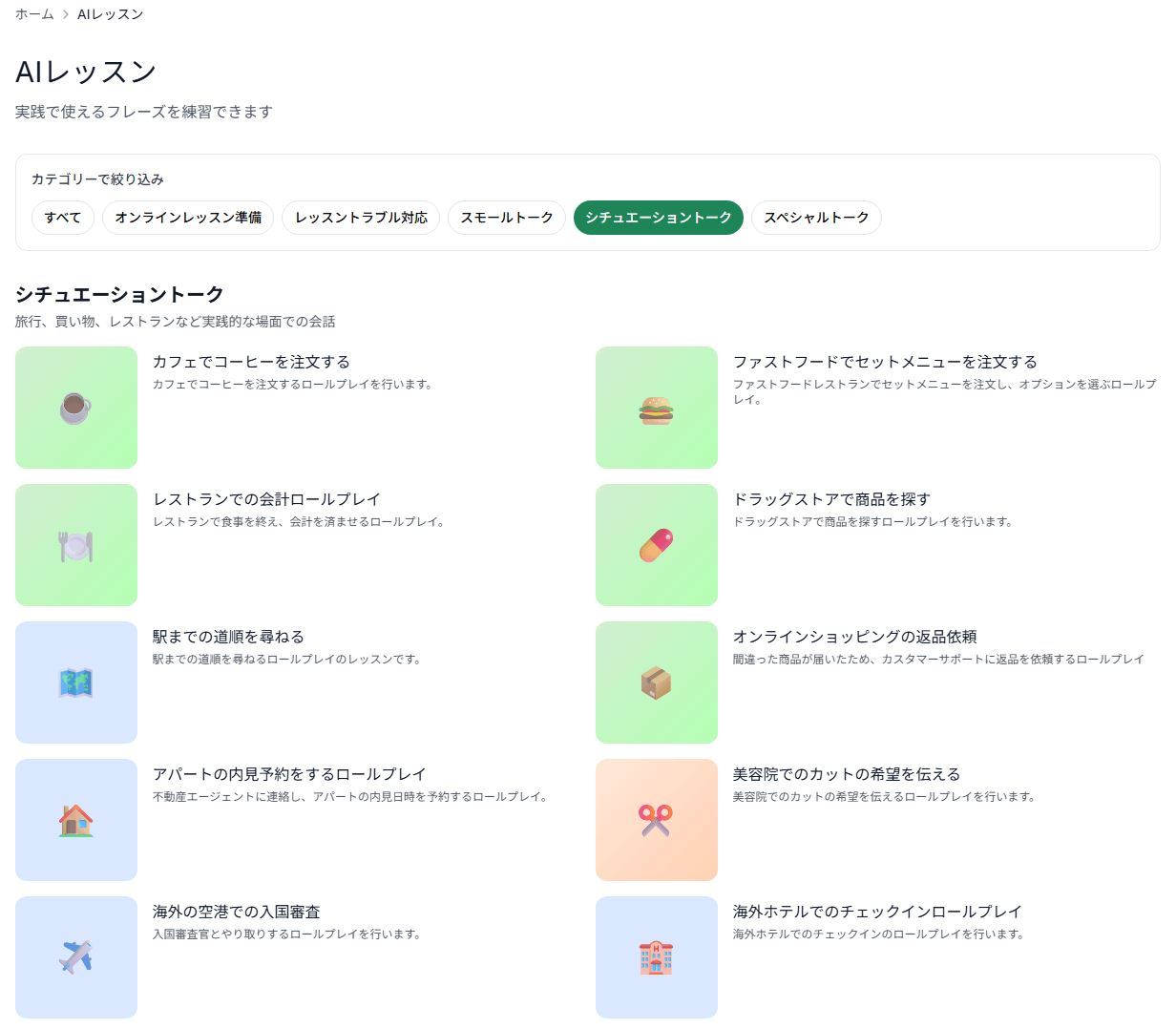Click the scissors hair salon icon
The height and width of the screenshot is (1029, 1176).
[657, 820]
